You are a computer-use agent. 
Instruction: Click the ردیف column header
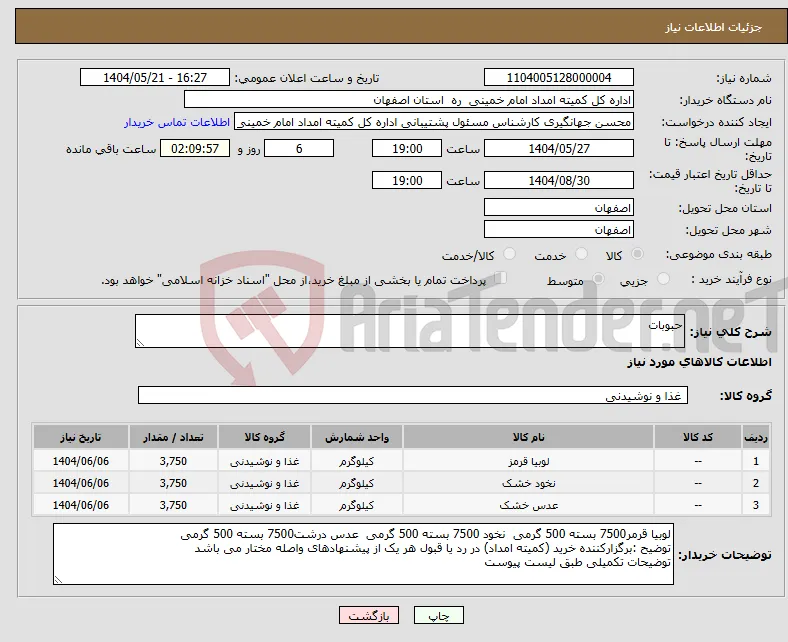click(755, 437)
